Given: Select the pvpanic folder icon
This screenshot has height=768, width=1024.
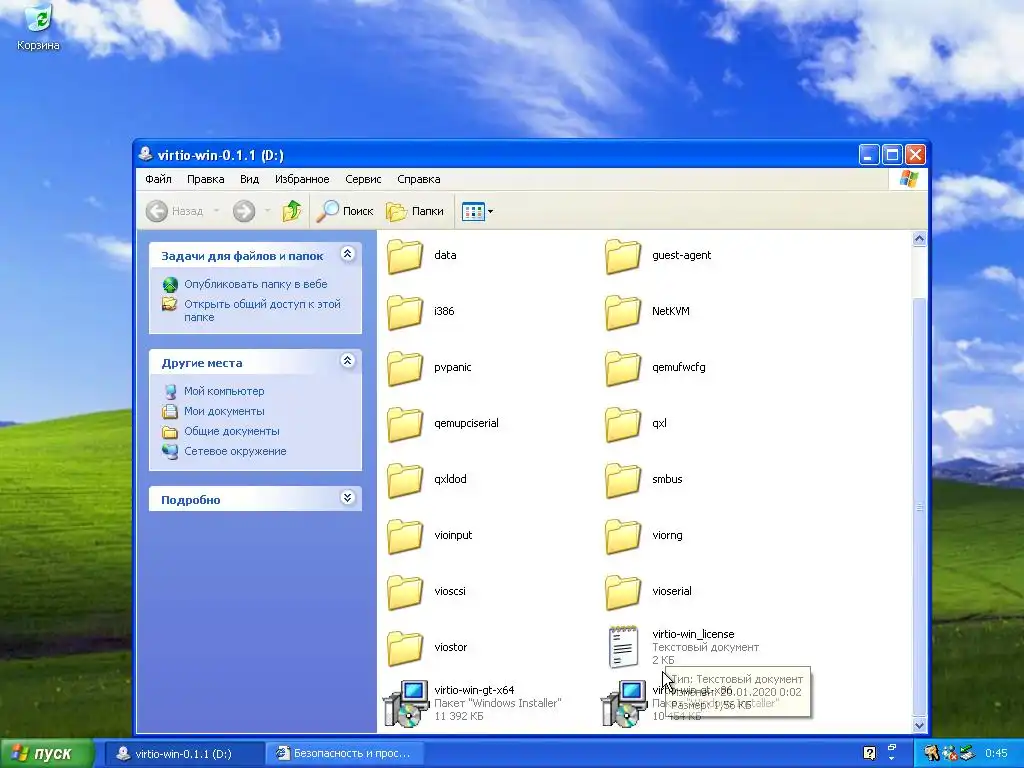Looking at the screenshot, I should [405, 368].
